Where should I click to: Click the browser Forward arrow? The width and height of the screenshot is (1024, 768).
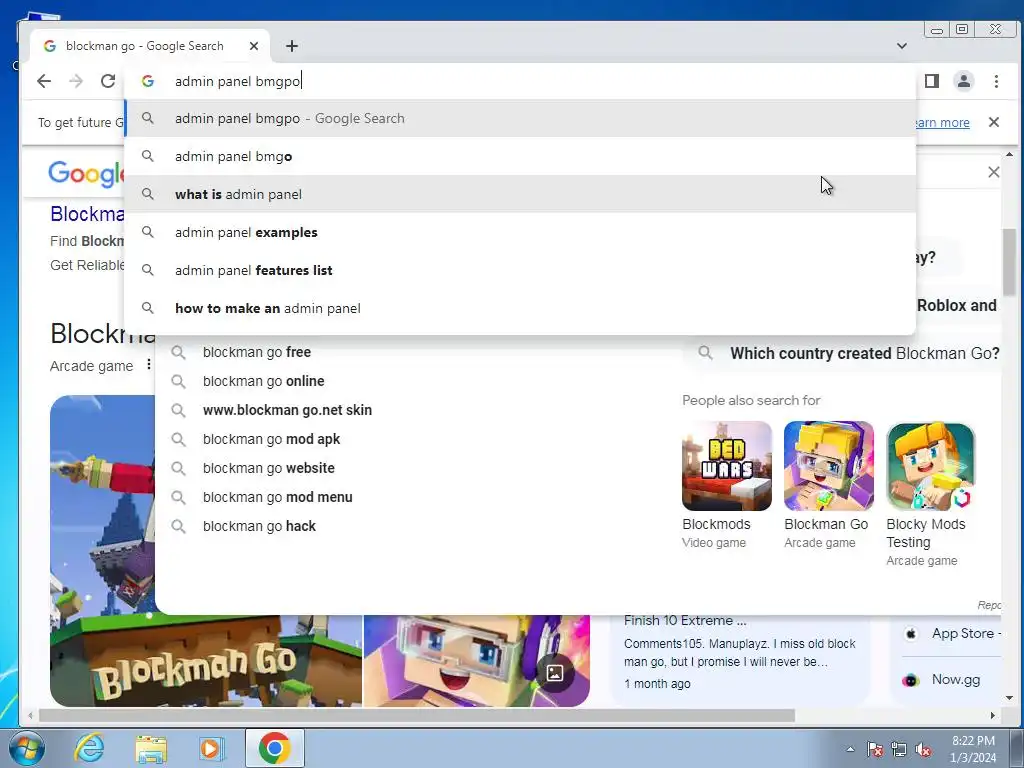pyautogui.click(x=76, y=81)
